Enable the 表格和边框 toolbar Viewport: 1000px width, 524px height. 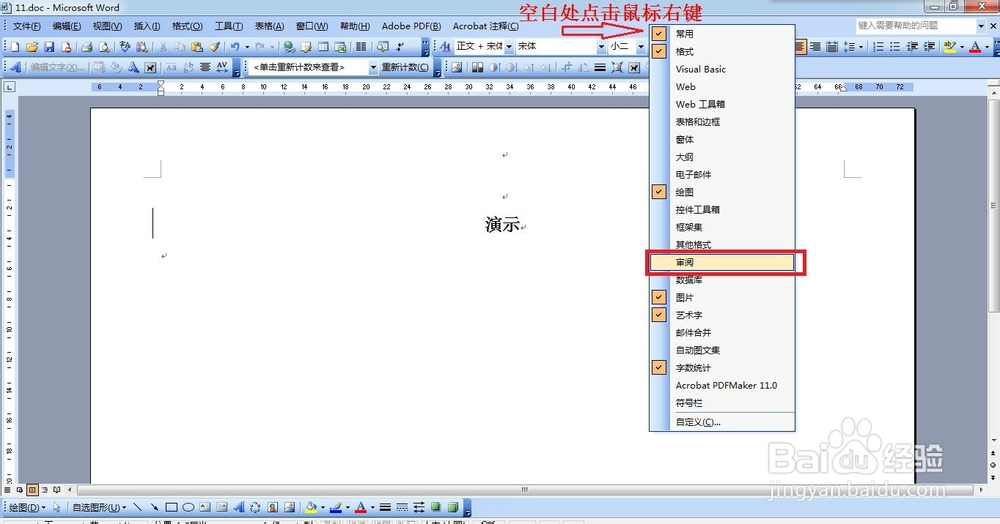[x=723, y=122]
